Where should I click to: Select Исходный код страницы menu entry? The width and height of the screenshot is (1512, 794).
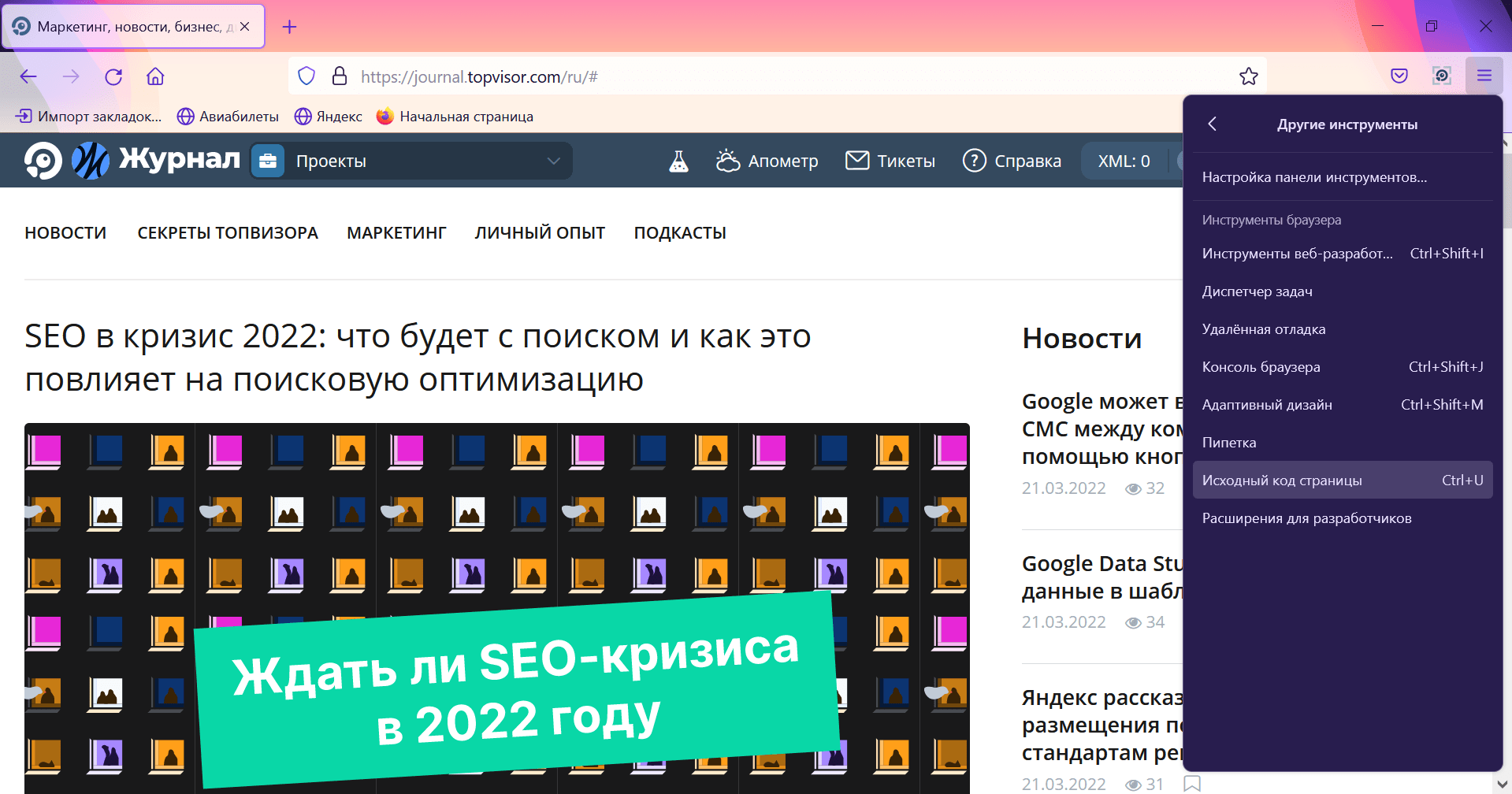point(1281,480)
